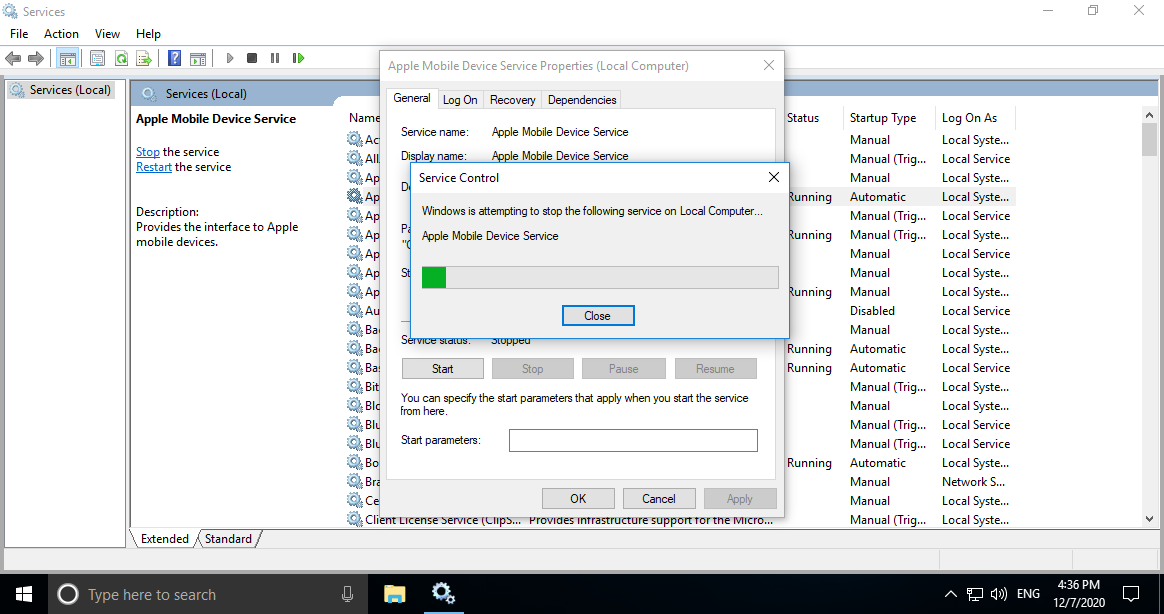1164x614 pixels.
Task: Open Properties via the toolbar icon
Action: pyautogui.click(x=97, y=58)
